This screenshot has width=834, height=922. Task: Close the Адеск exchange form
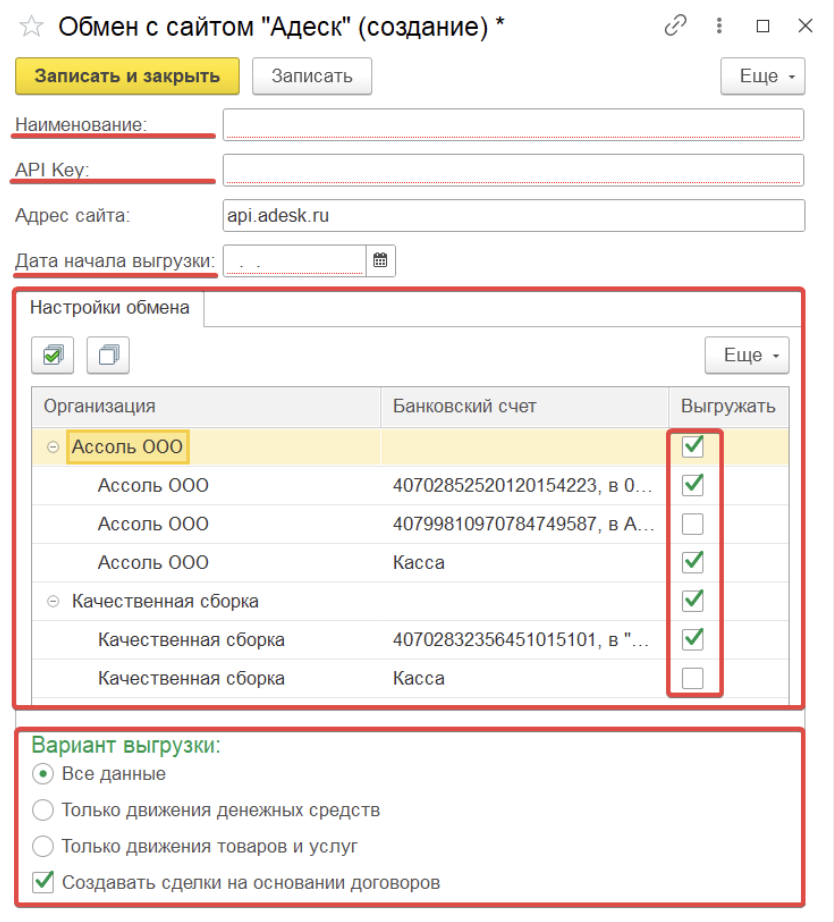805,26
